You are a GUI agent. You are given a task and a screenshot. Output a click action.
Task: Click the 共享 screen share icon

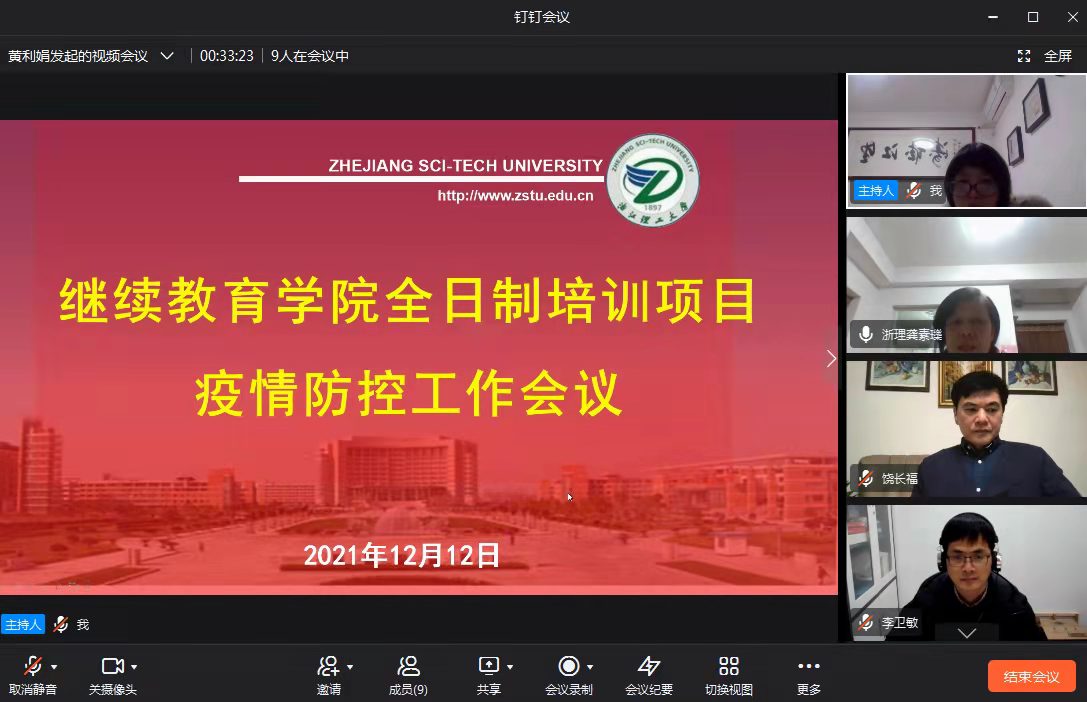click(488, 667)
